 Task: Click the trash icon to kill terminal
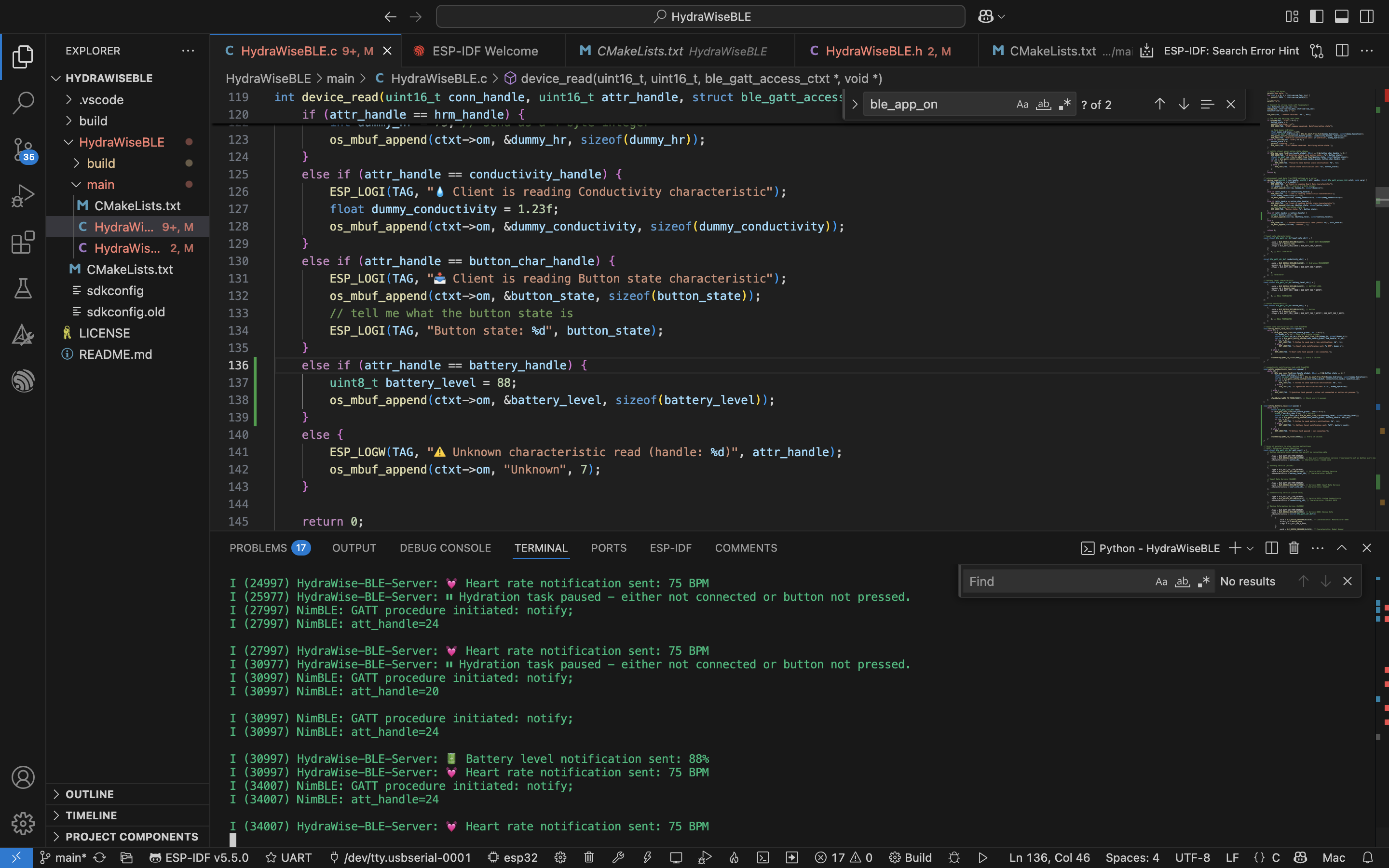1294,548
